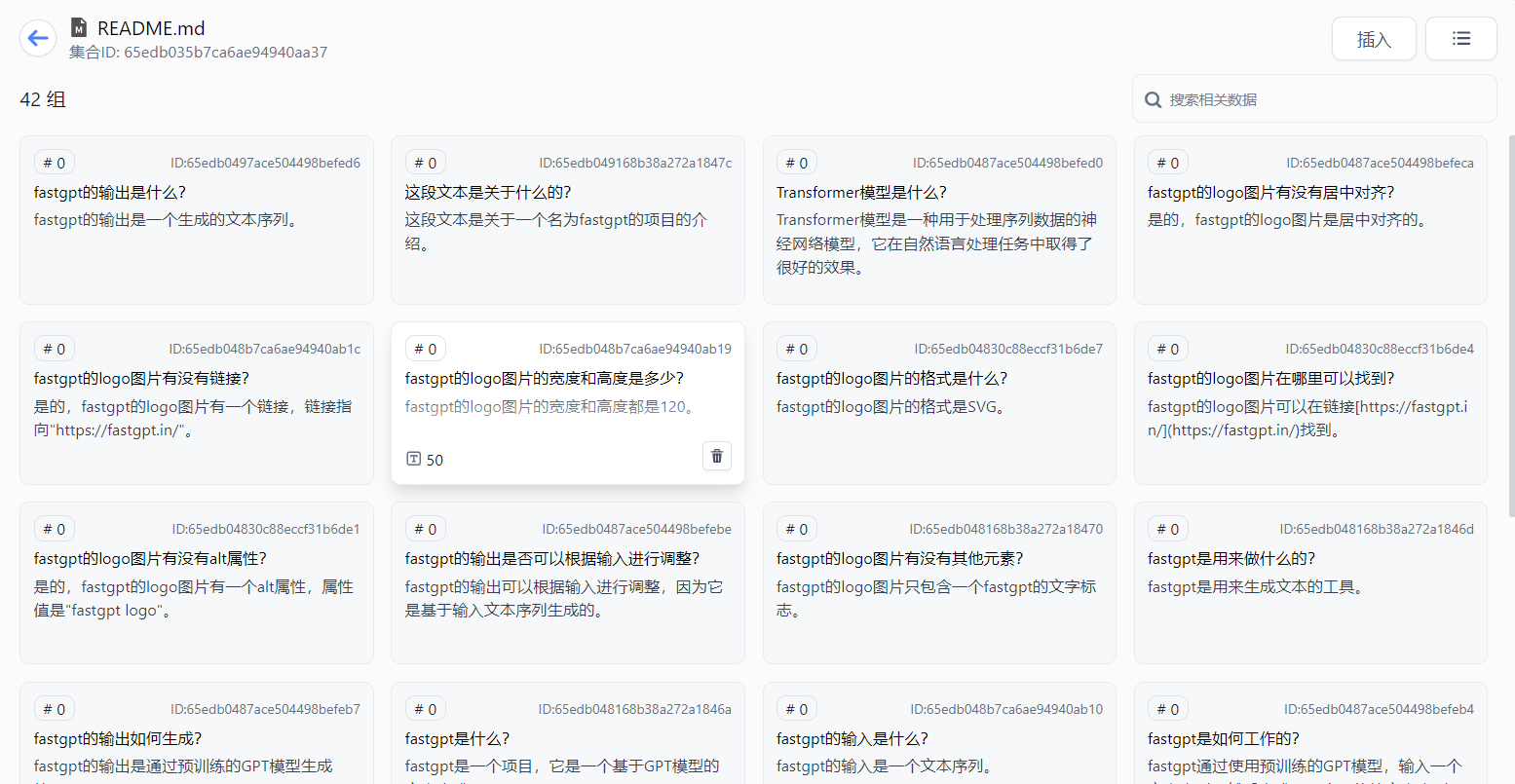Open card asking fastgpt是什么?
1515x784 pixels.
tap(568, 733)
